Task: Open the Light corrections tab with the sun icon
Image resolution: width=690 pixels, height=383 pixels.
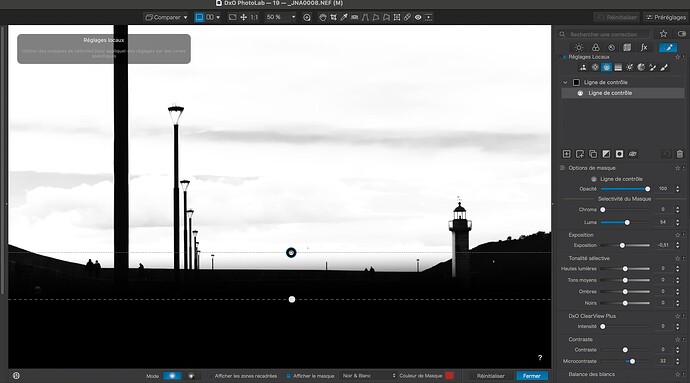Action: click(579, 48)
